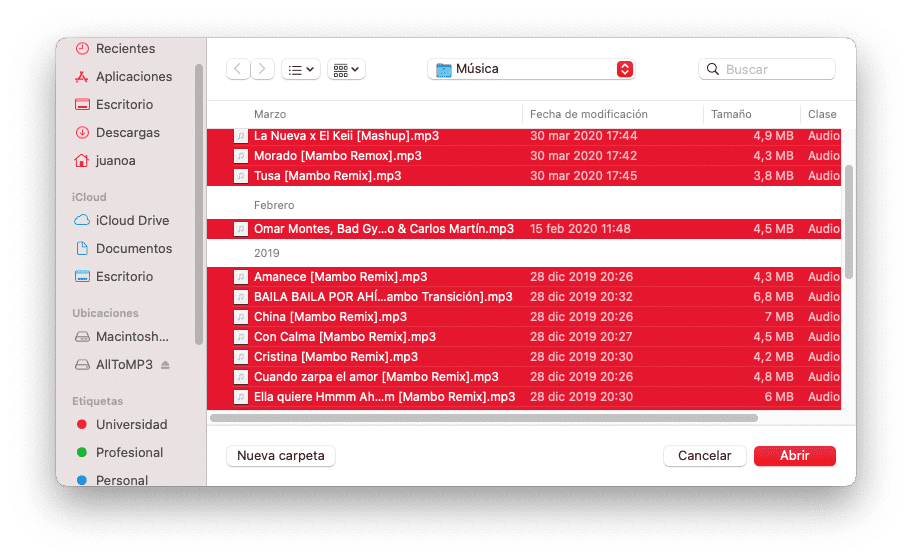Click the back navigation arrow
The height and width of the screenshot is (560, 912).
(238, 69)
